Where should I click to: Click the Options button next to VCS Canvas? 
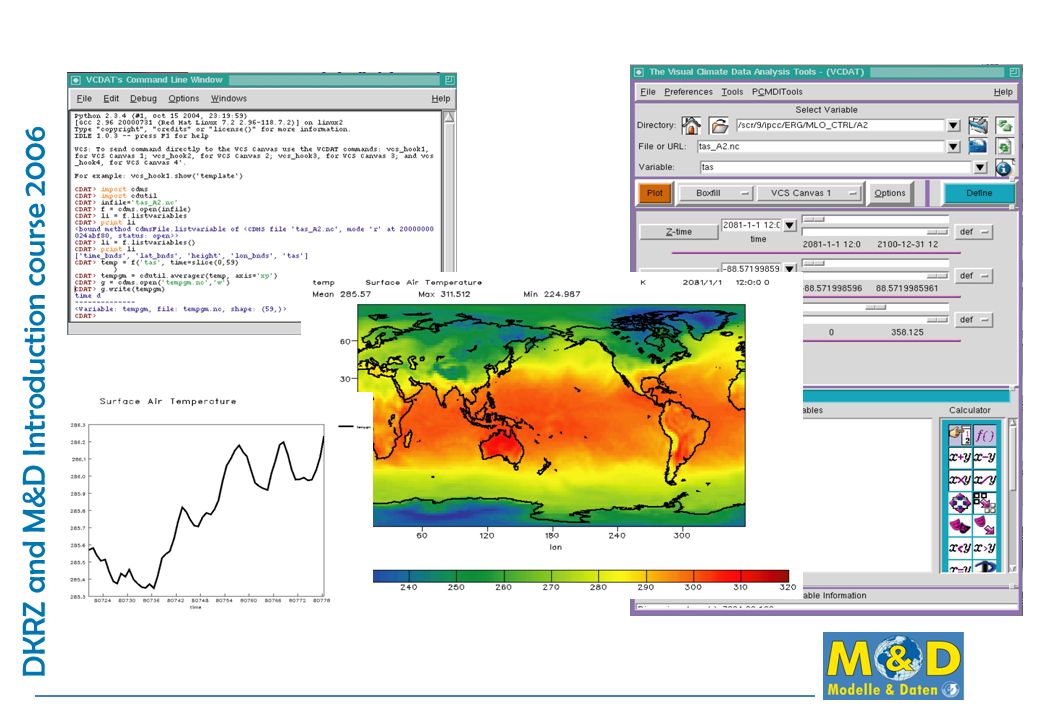click(x=889, y=193)
